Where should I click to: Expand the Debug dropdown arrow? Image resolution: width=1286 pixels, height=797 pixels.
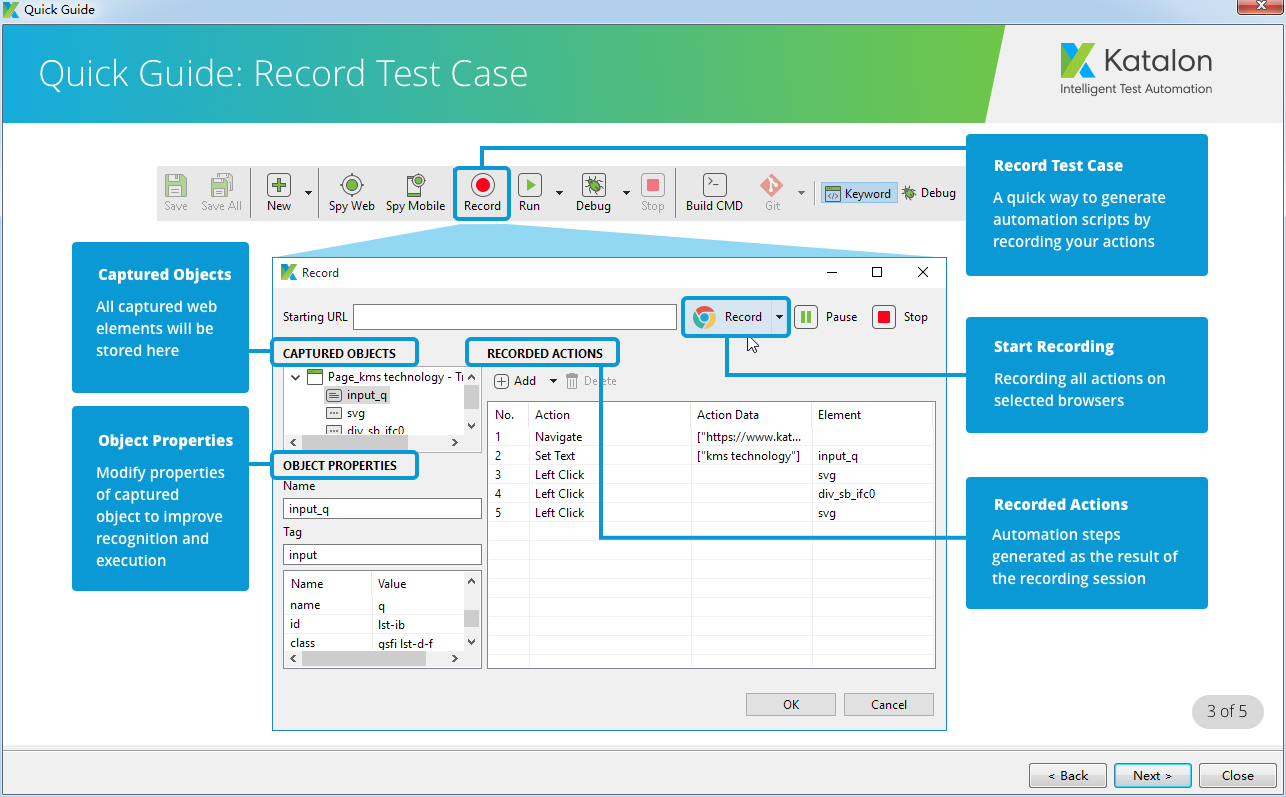(x=626, y=192)
